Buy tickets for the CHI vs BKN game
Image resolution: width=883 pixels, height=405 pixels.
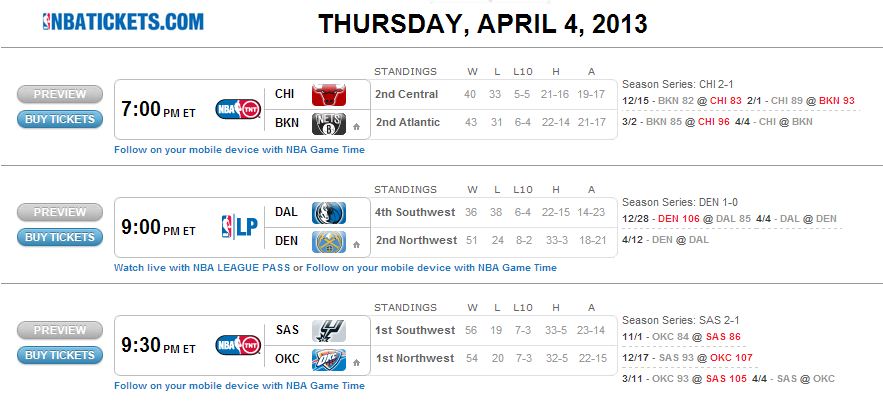60,120
